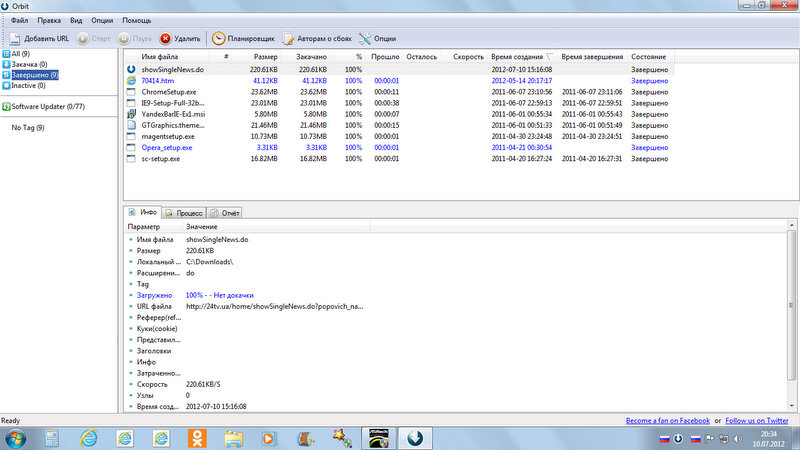Open the Windows Start button
Image resolution: width=800 pixels, height=450 pixels.
point(15,438)
